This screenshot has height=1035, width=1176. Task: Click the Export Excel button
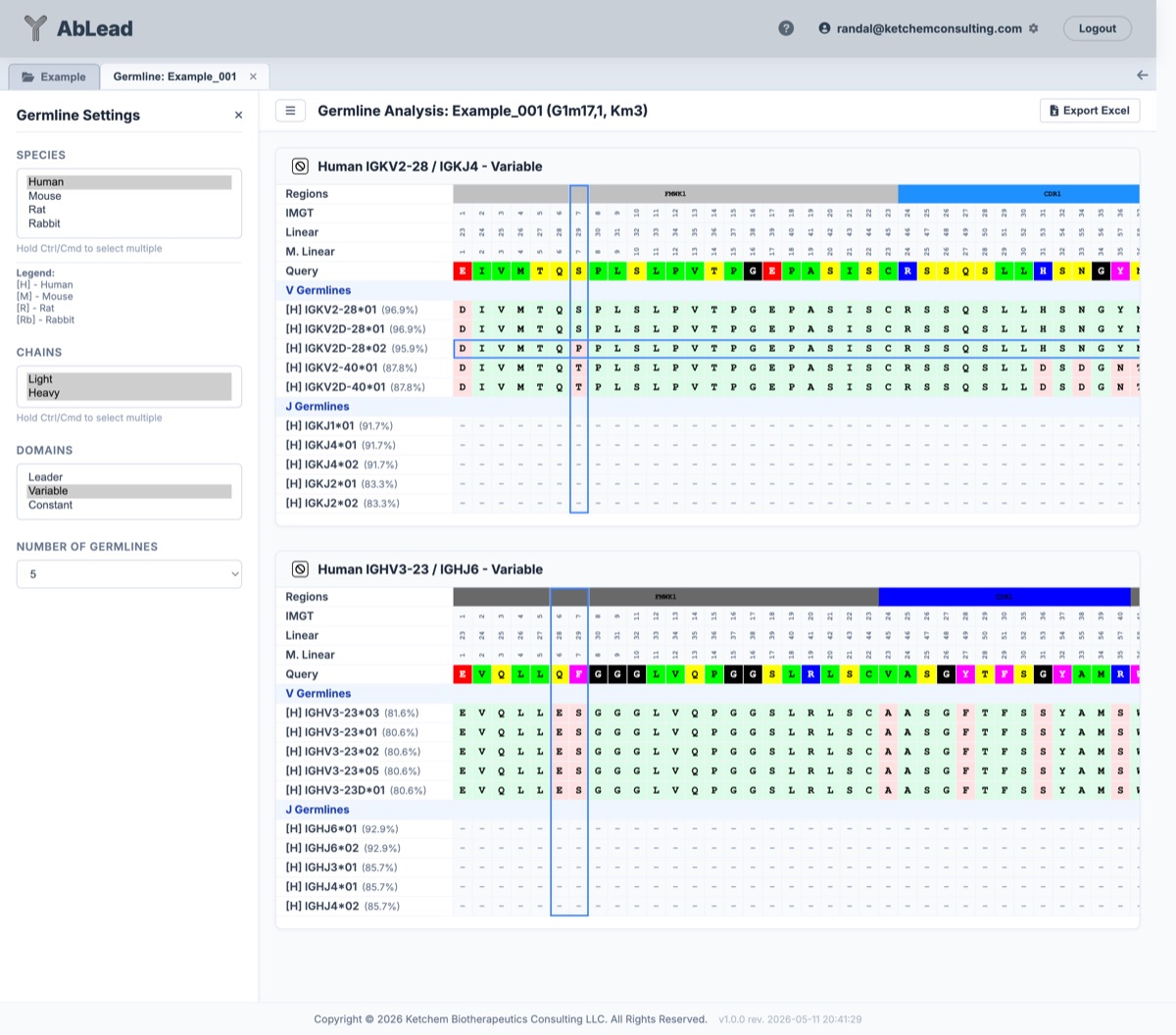coord(1089,111)
